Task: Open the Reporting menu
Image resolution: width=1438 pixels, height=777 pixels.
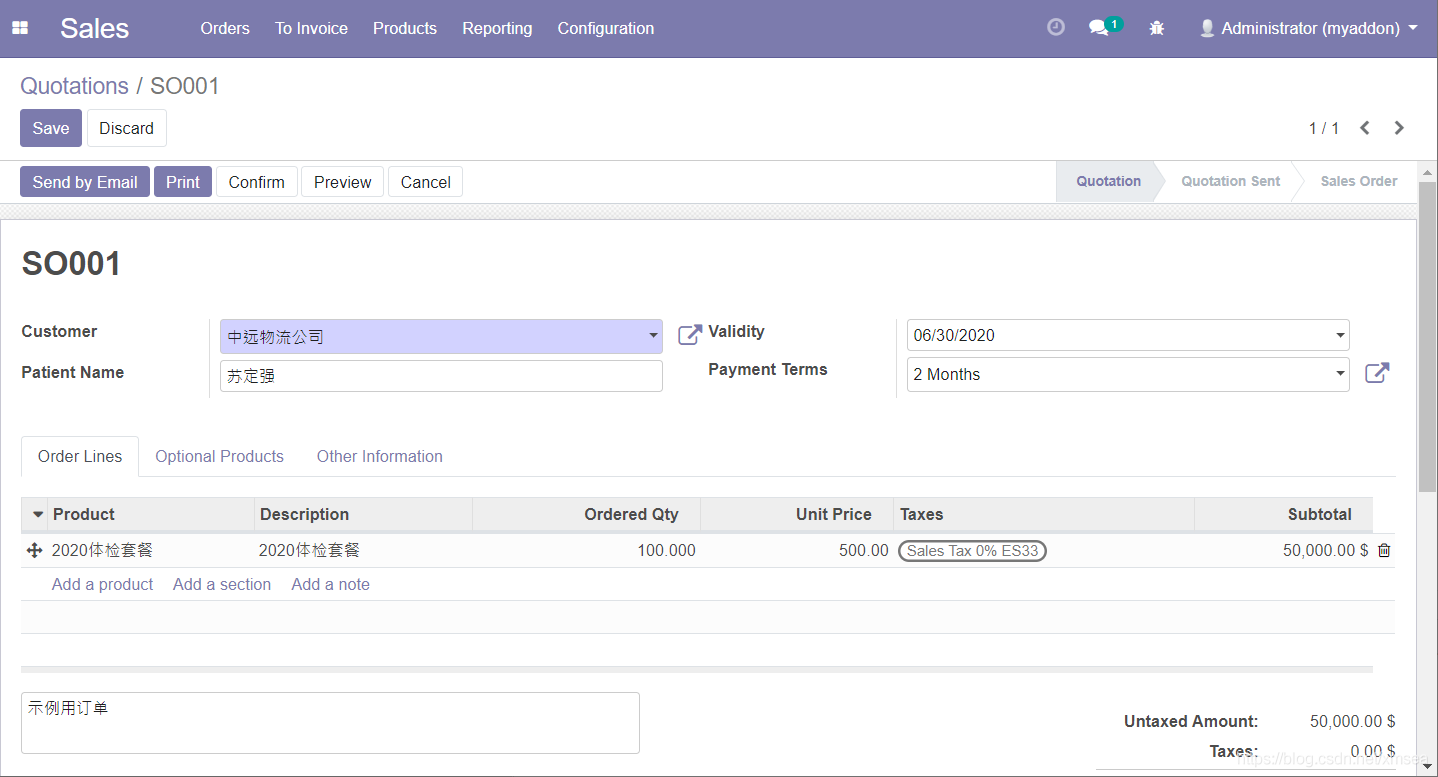Action: [497, 28]
